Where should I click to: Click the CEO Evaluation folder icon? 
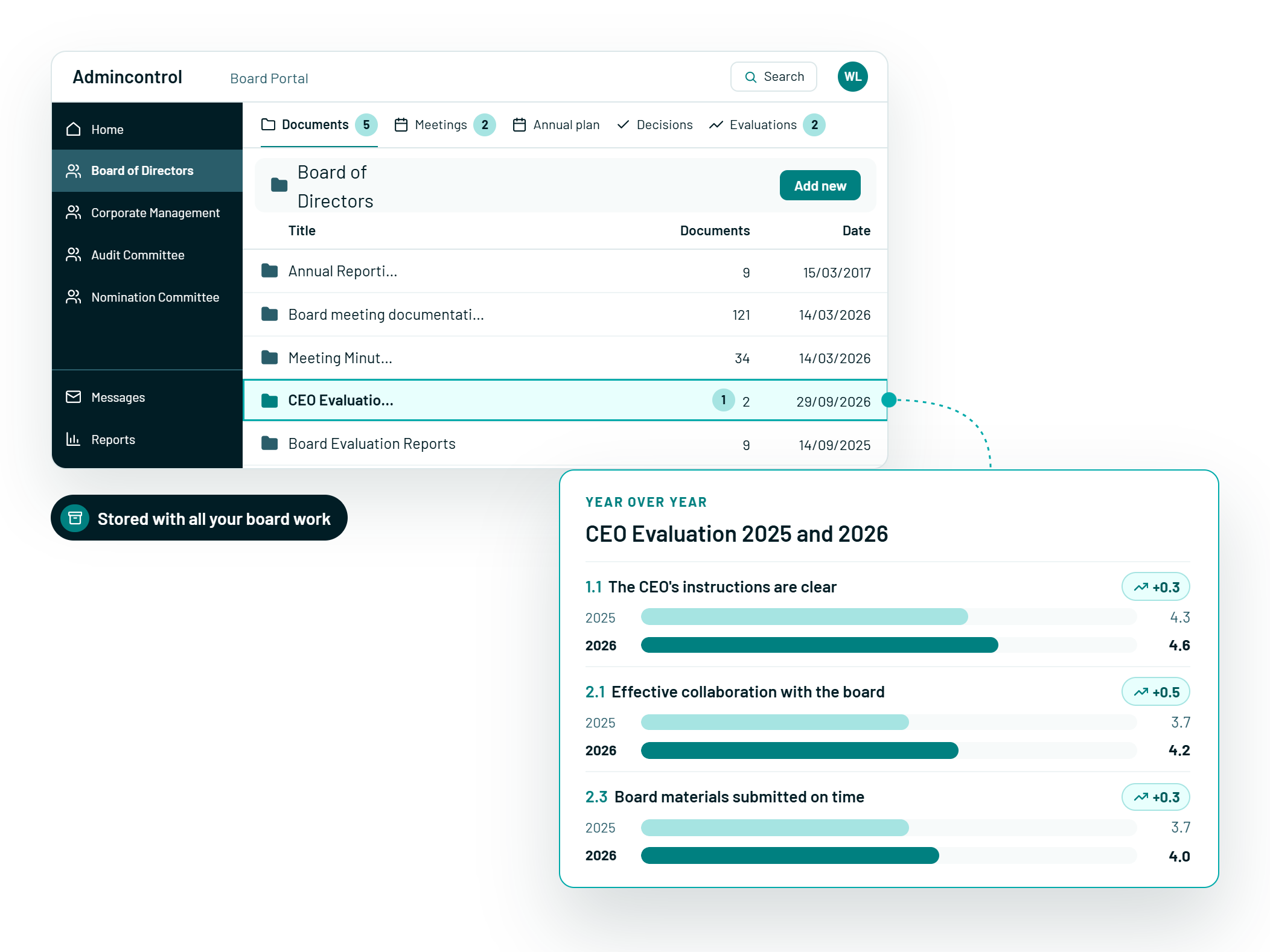[269, 400]
